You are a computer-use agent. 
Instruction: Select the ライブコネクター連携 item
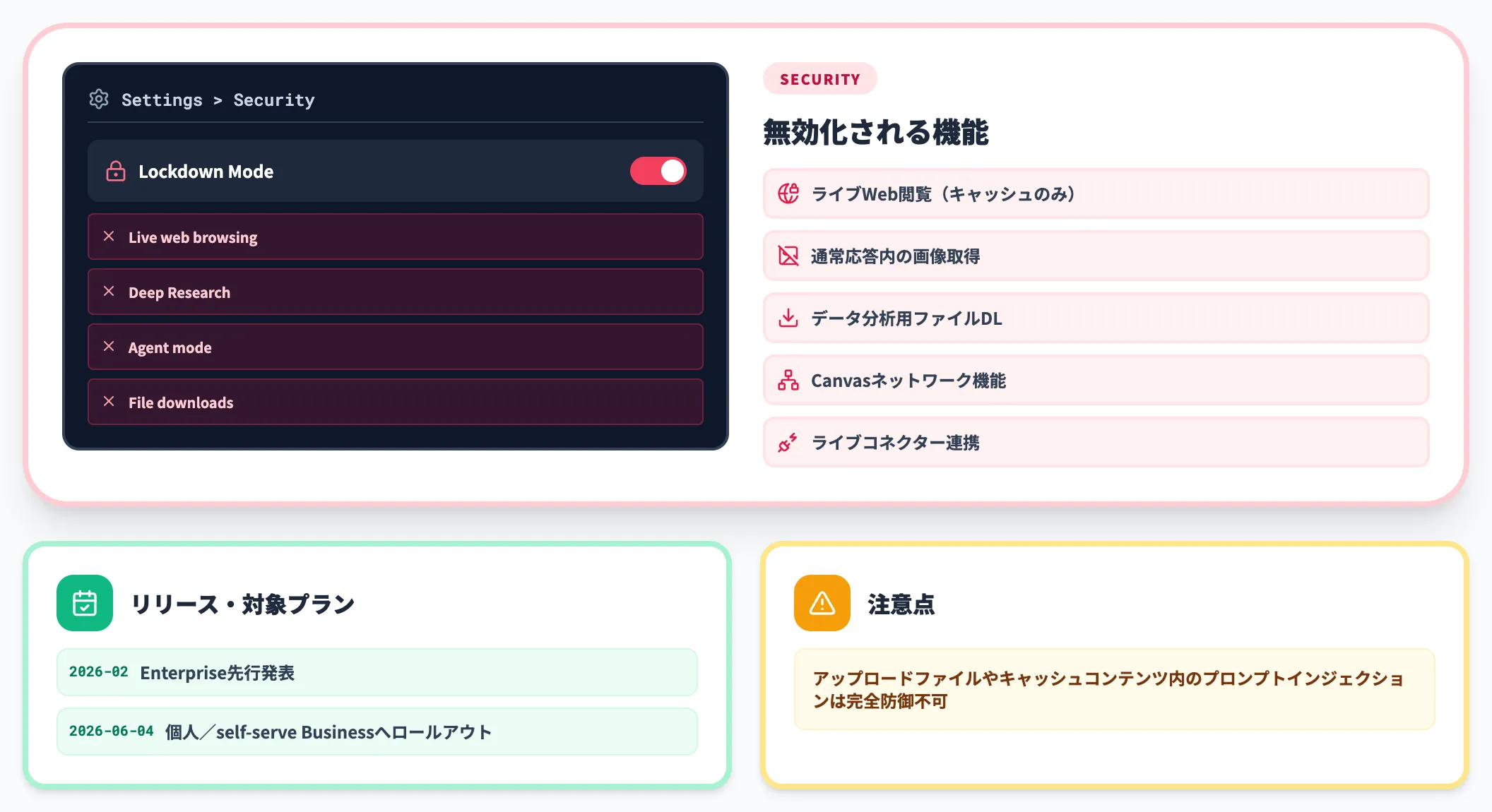click(1096, 442)
